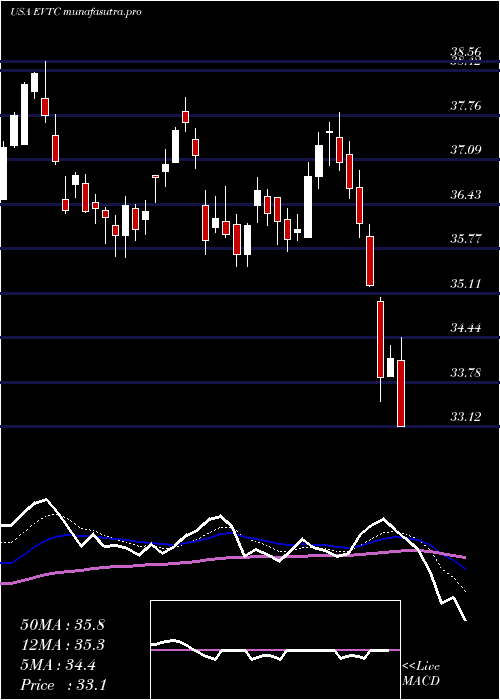The height and width of the screenshot is (700, 500).
Task: Click the '50MA : 35.8' reading
Action: pos(62,625)
